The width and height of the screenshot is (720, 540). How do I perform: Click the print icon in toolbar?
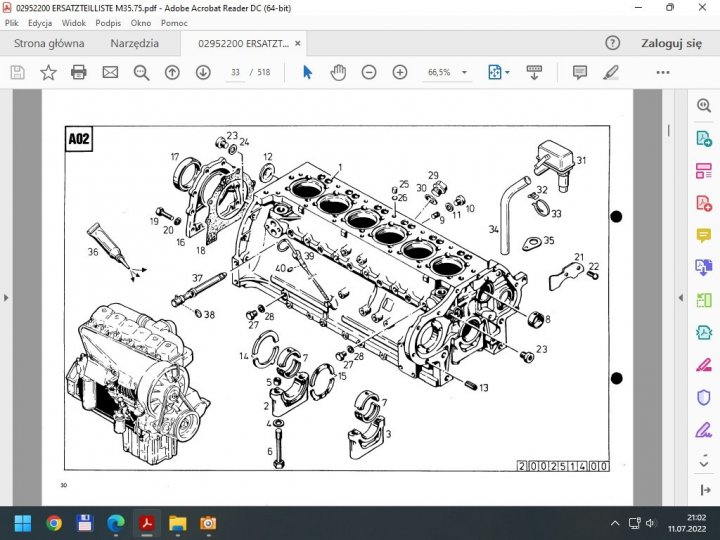tap(79, 72)
